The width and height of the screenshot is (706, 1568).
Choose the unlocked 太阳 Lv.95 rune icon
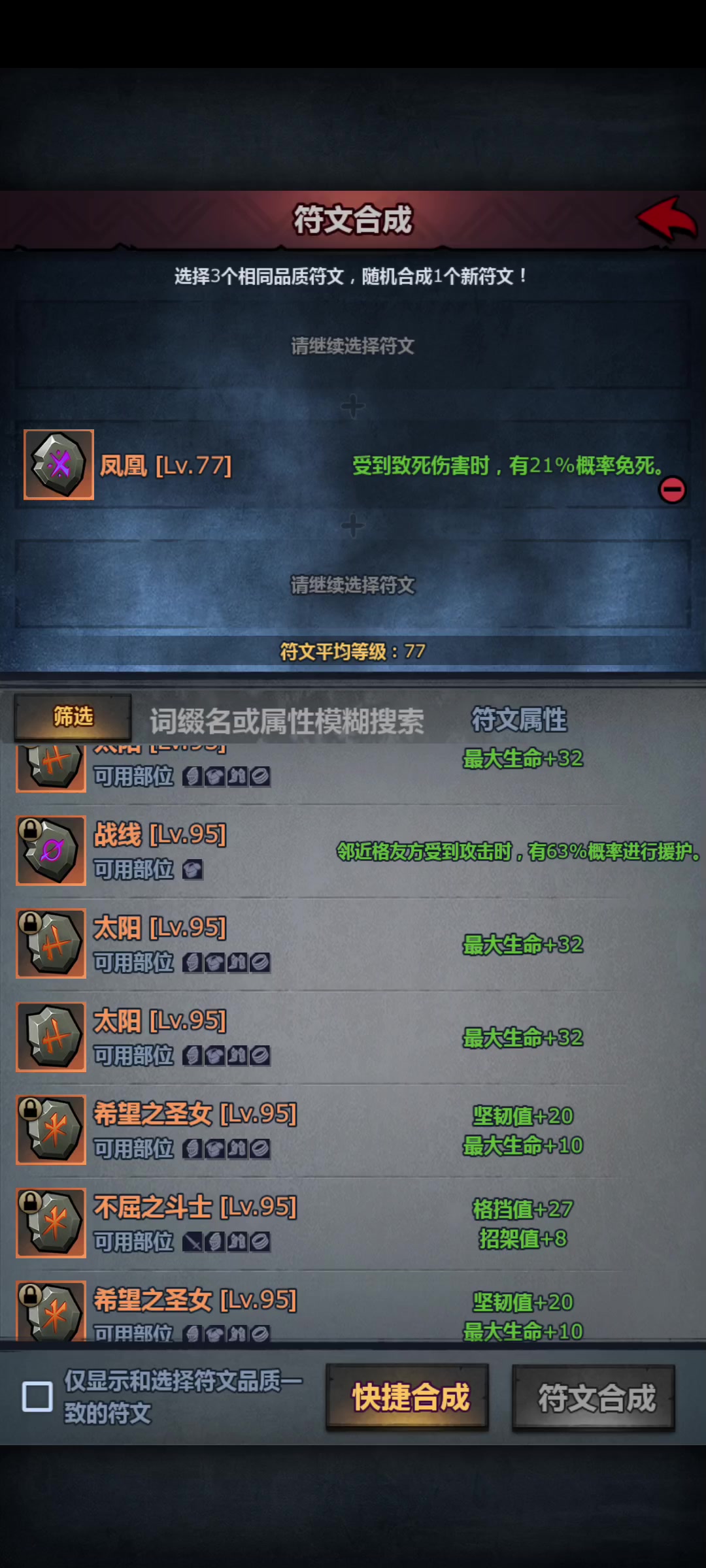51,1037
